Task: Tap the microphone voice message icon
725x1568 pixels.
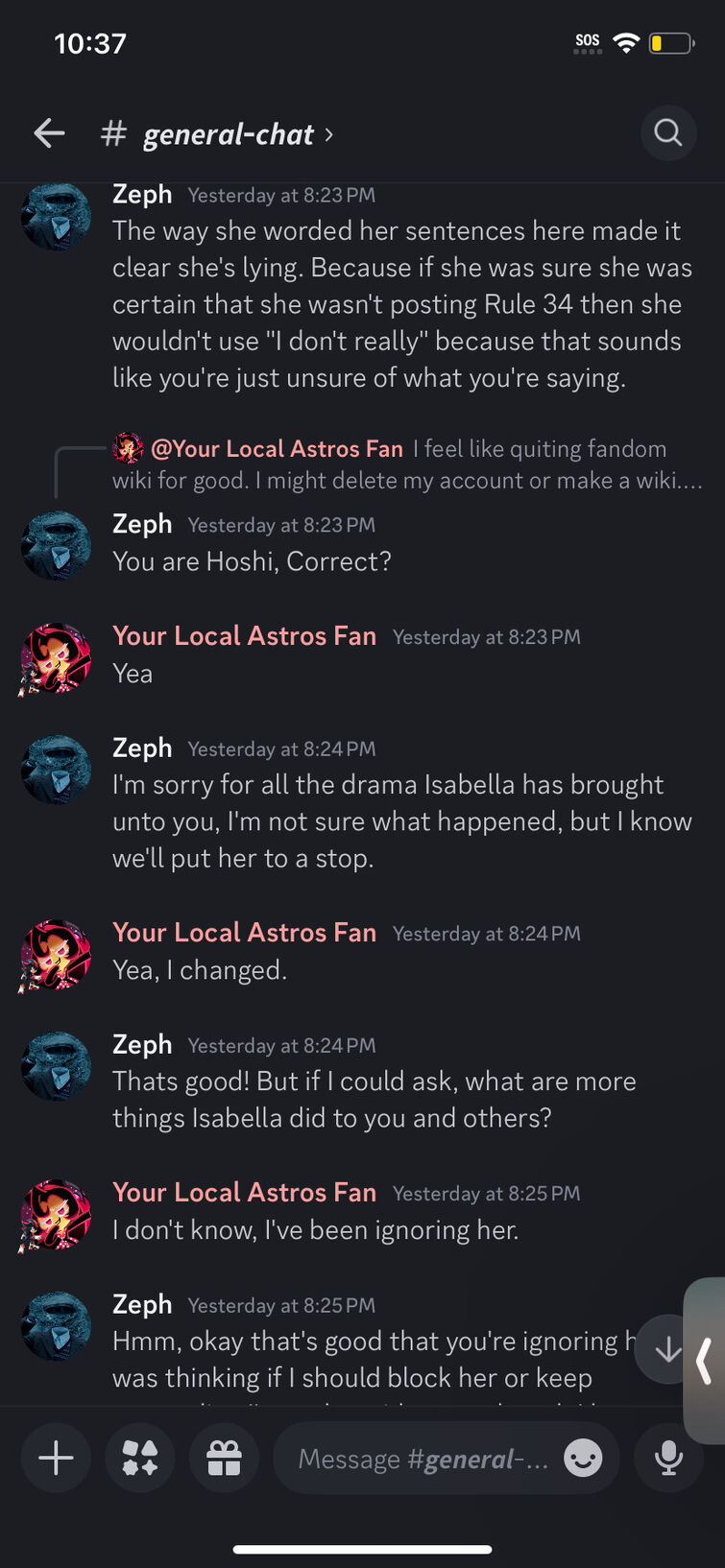Action: click(x=668, y=1459)
